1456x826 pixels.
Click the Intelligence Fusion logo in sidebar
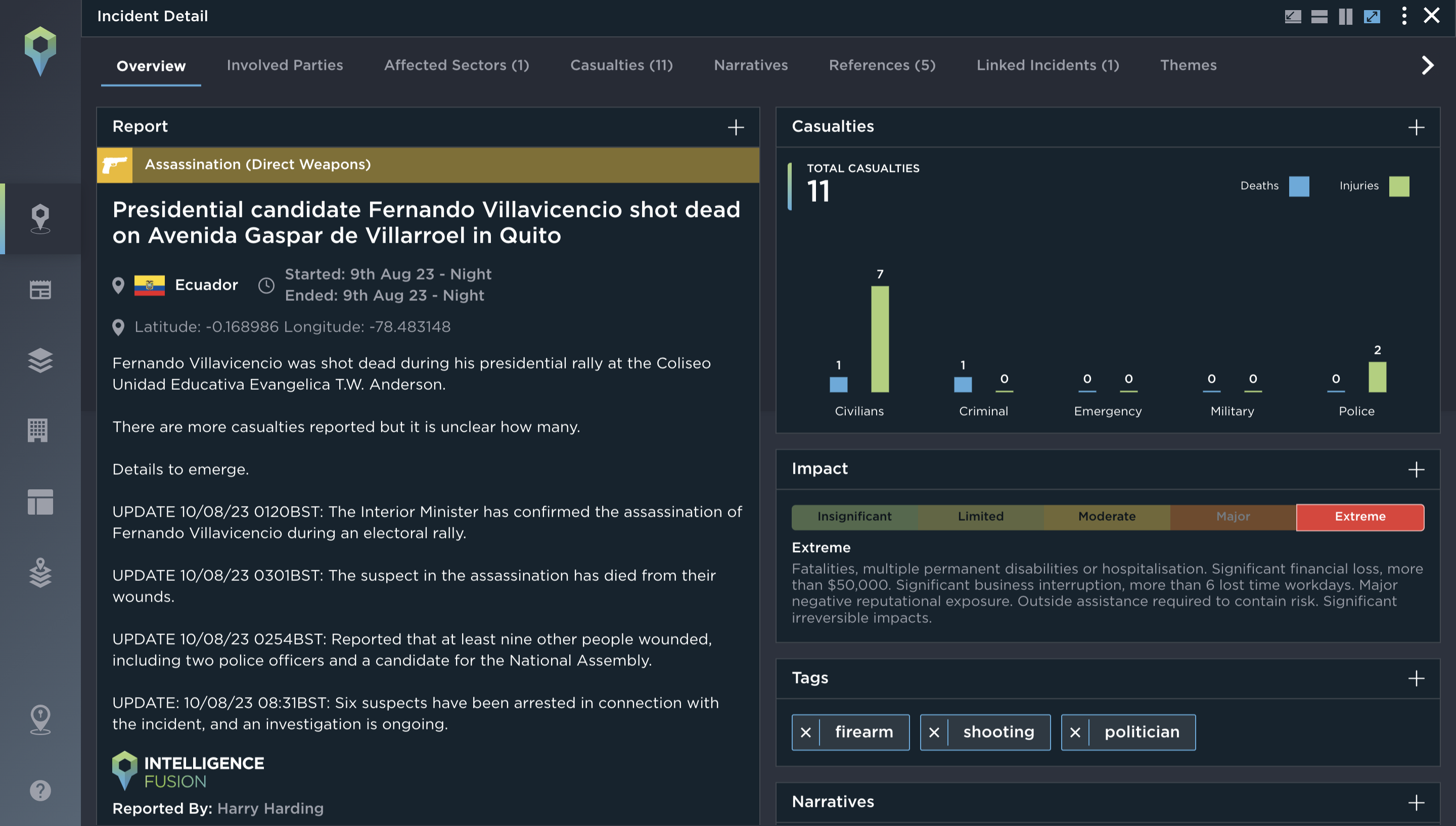point(40,51)
